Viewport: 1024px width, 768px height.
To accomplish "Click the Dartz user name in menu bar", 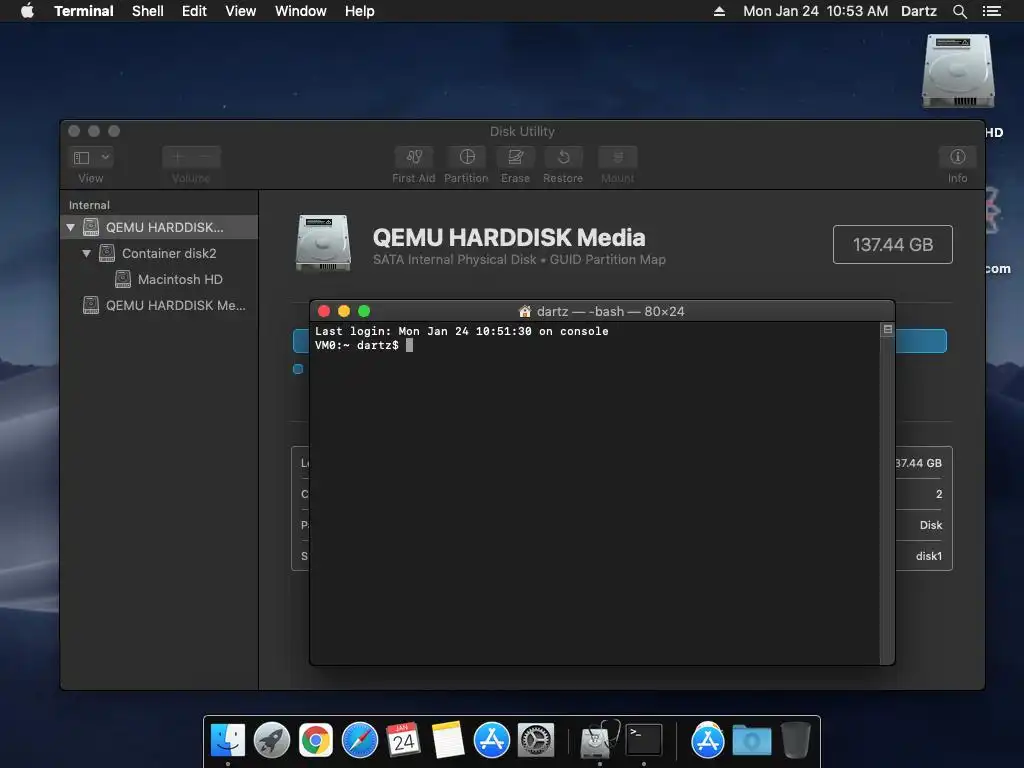I will (918, 11).
